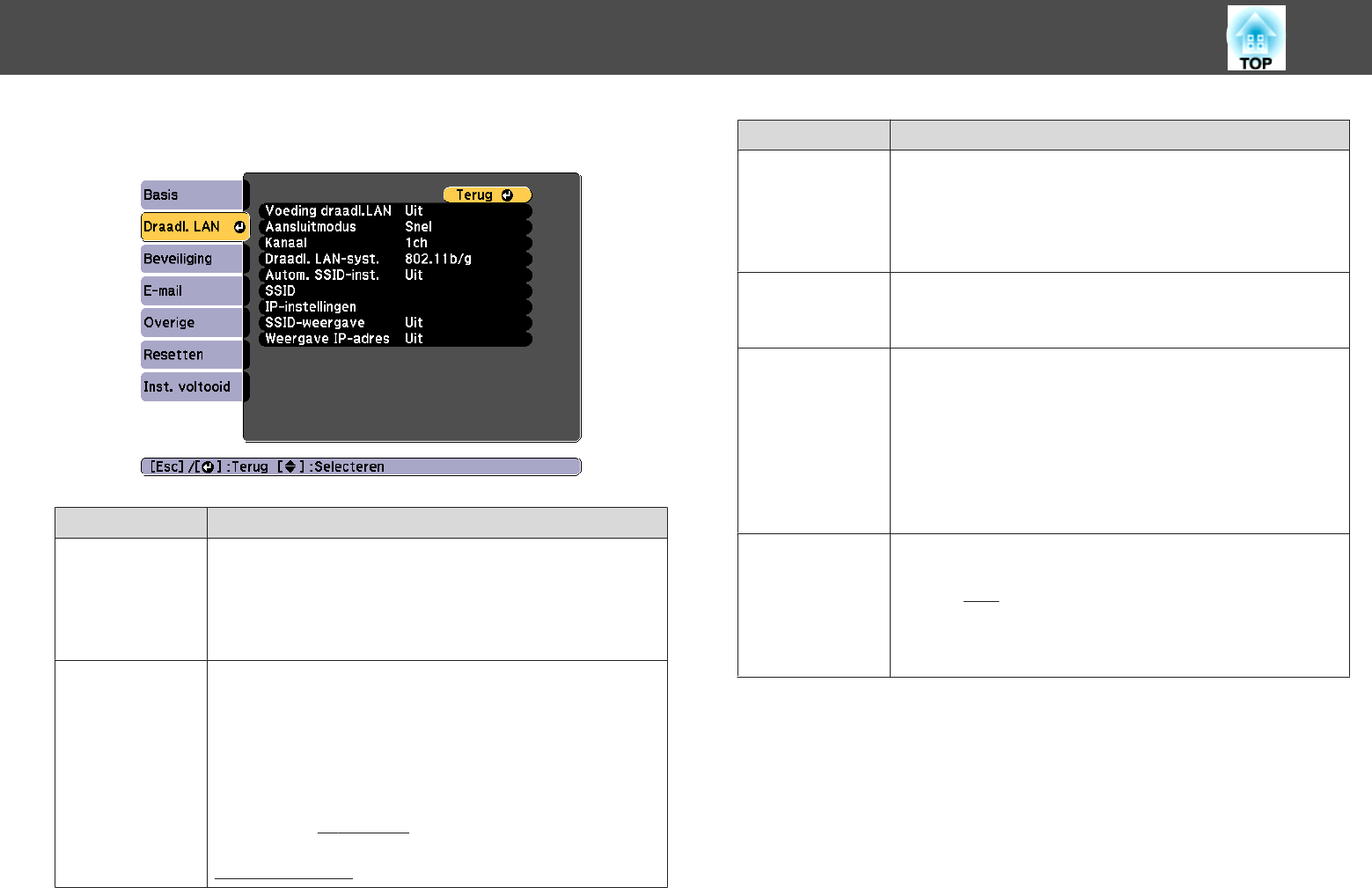1372x888 pixels.
Task: Choose Inst. voltooid to finish setup
Action: (191, 387)
